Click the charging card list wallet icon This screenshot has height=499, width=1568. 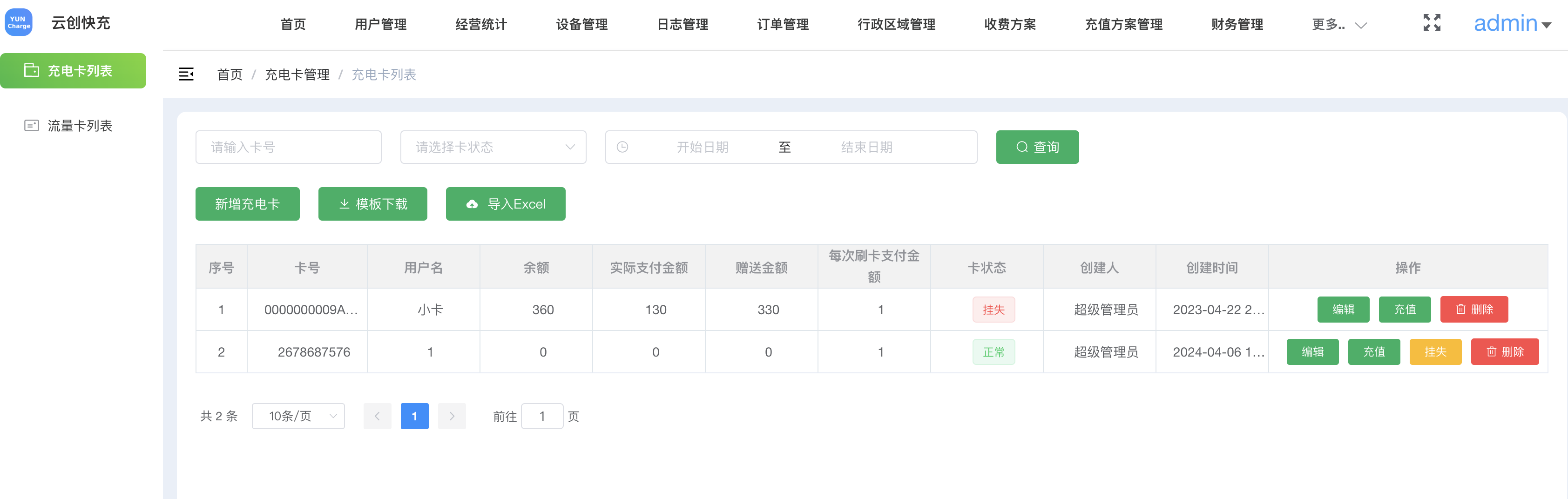click(x=31, y=70)
